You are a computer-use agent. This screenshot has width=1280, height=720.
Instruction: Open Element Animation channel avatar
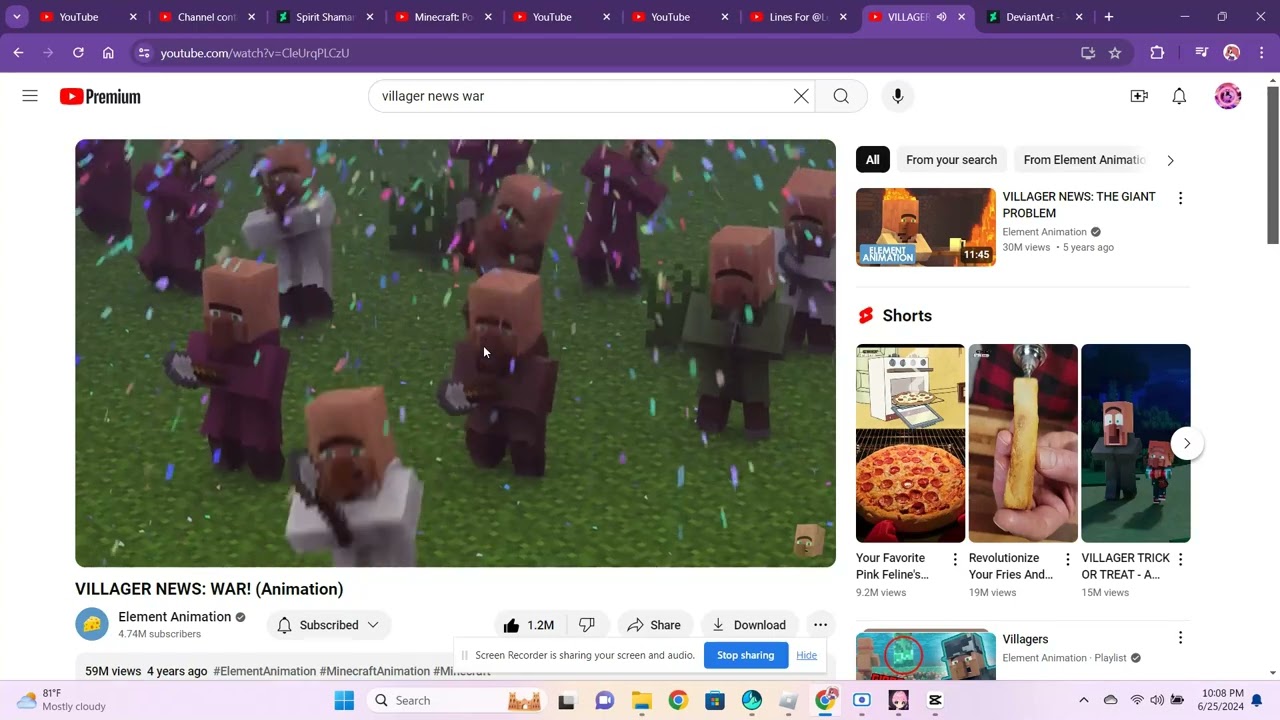[92, 624]
